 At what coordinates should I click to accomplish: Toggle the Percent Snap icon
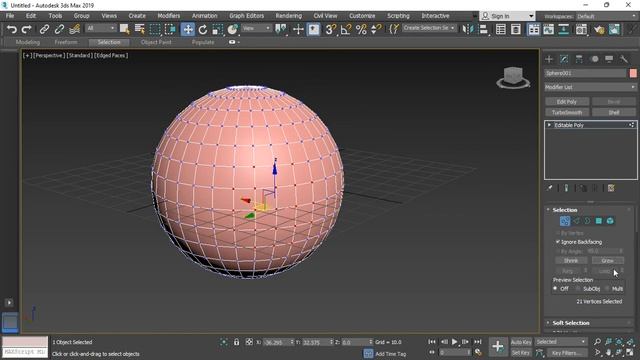pos(361,29)
